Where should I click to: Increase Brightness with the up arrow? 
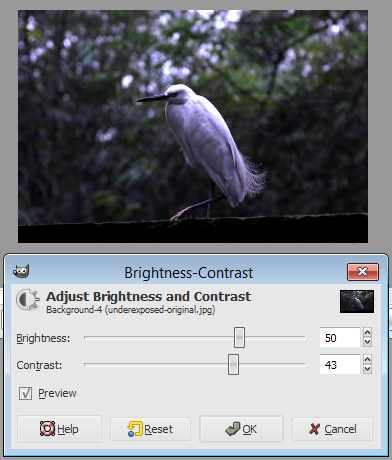pyautogui.click(x=367, y=332)
